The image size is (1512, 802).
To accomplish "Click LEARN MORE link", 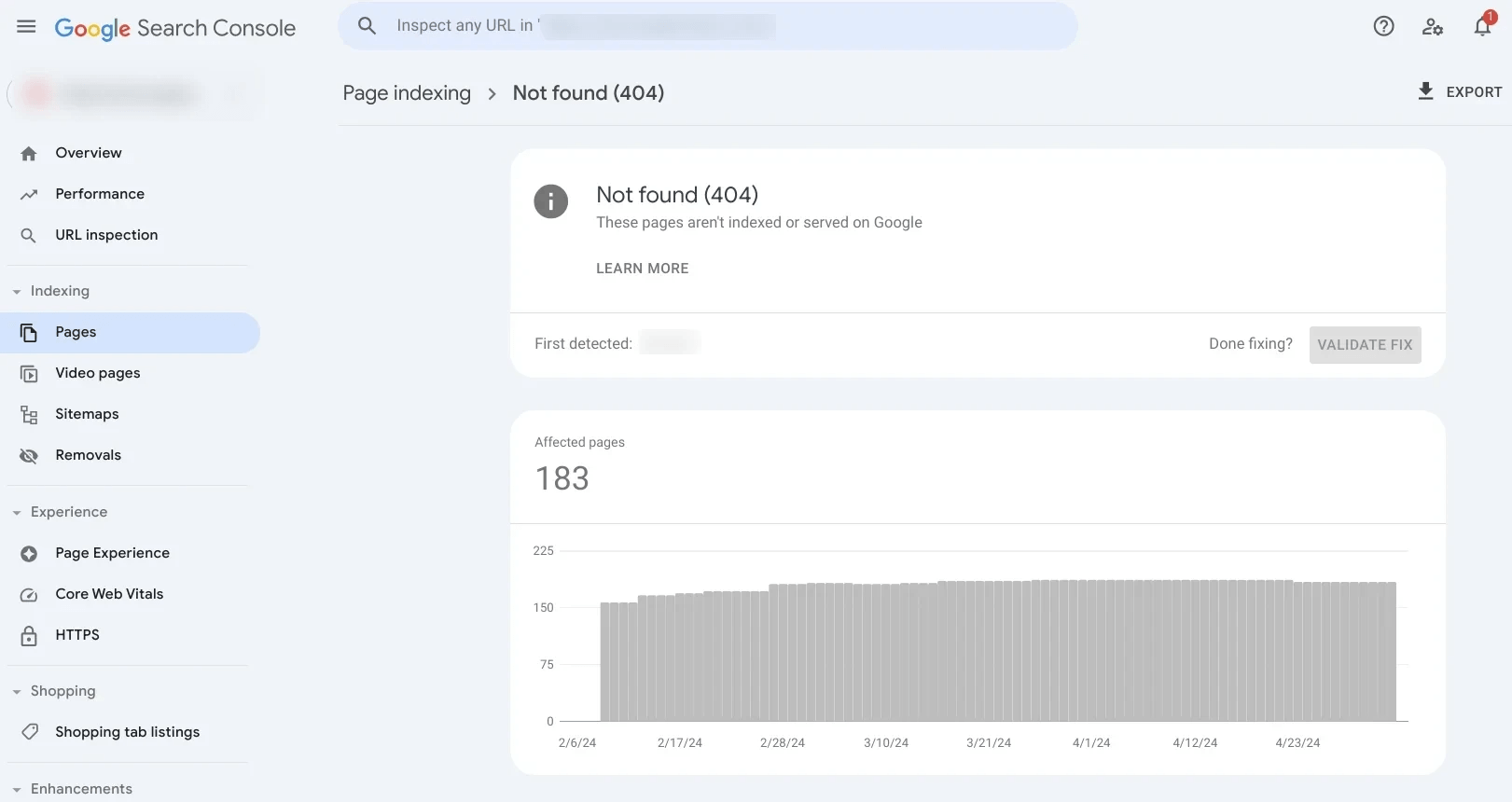I will coord(643,269).
